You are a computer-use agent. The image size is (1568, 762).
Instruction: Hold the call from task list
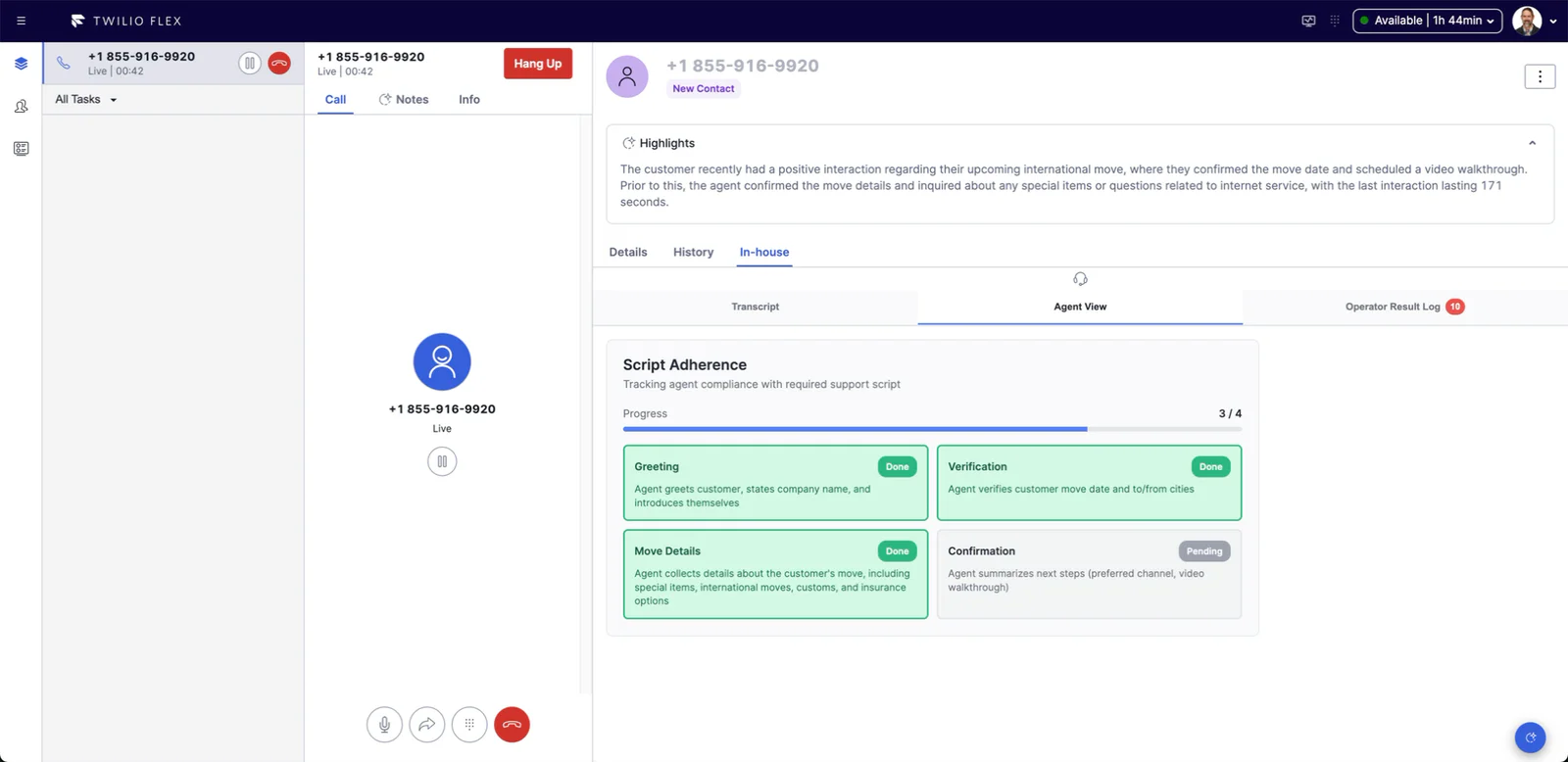[250, 64]
